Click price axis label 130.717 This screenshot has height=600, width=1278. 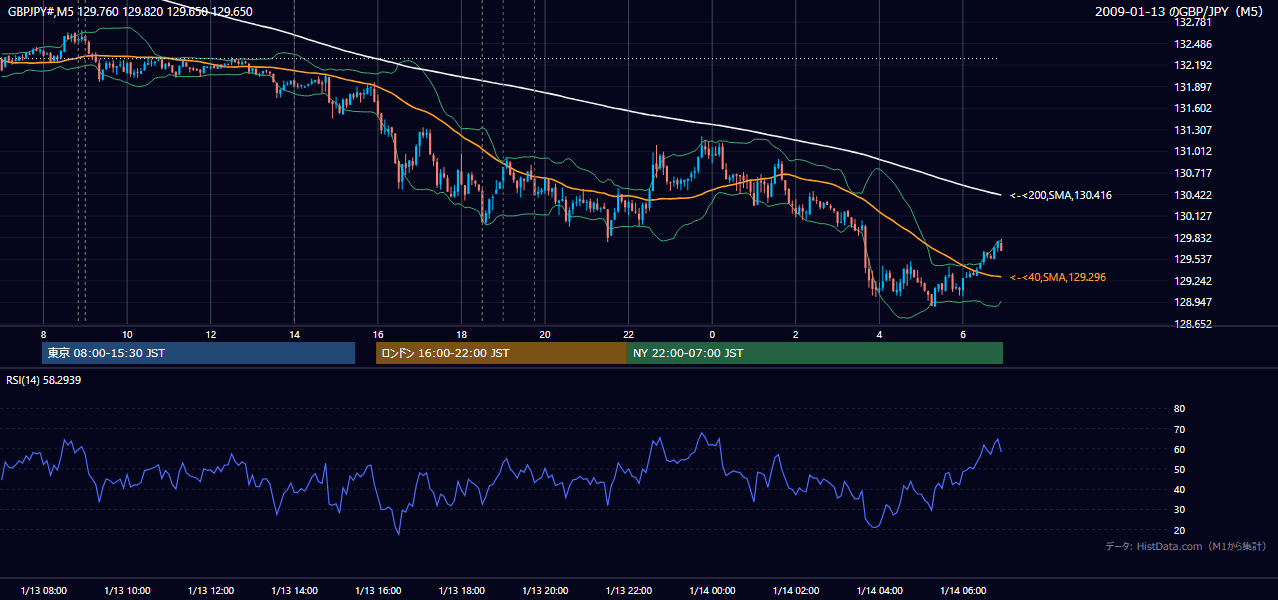1192,173
